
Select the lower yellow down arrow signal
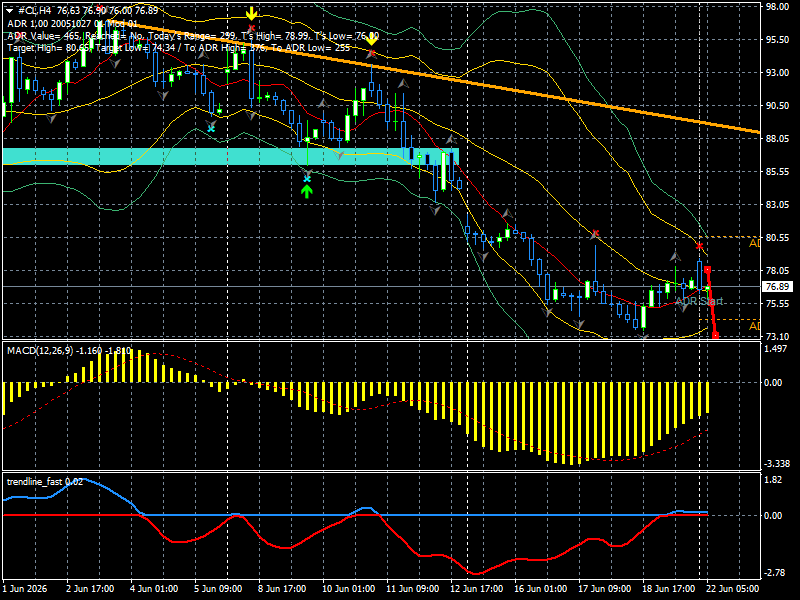(x=371, y=40)
